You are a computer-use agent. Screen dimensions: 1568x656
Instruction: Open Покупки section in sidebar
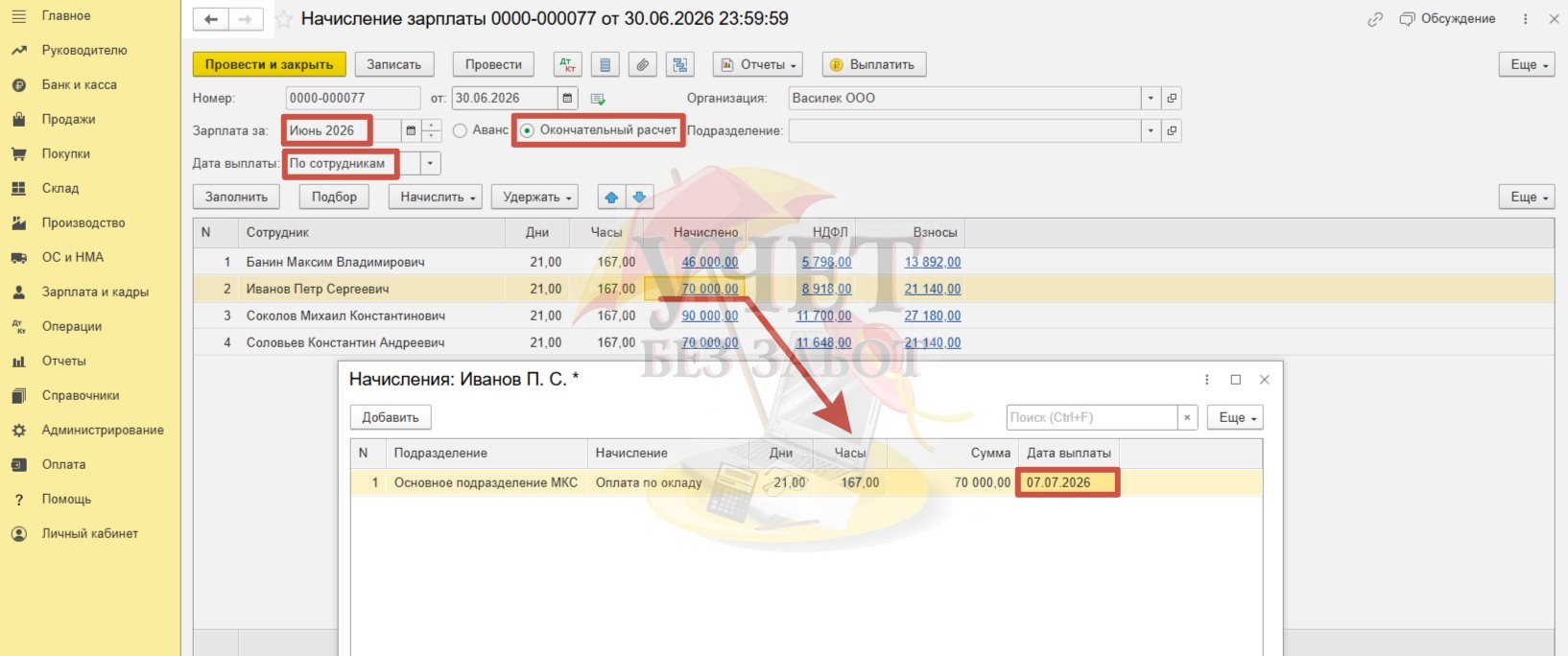[65, 153]
